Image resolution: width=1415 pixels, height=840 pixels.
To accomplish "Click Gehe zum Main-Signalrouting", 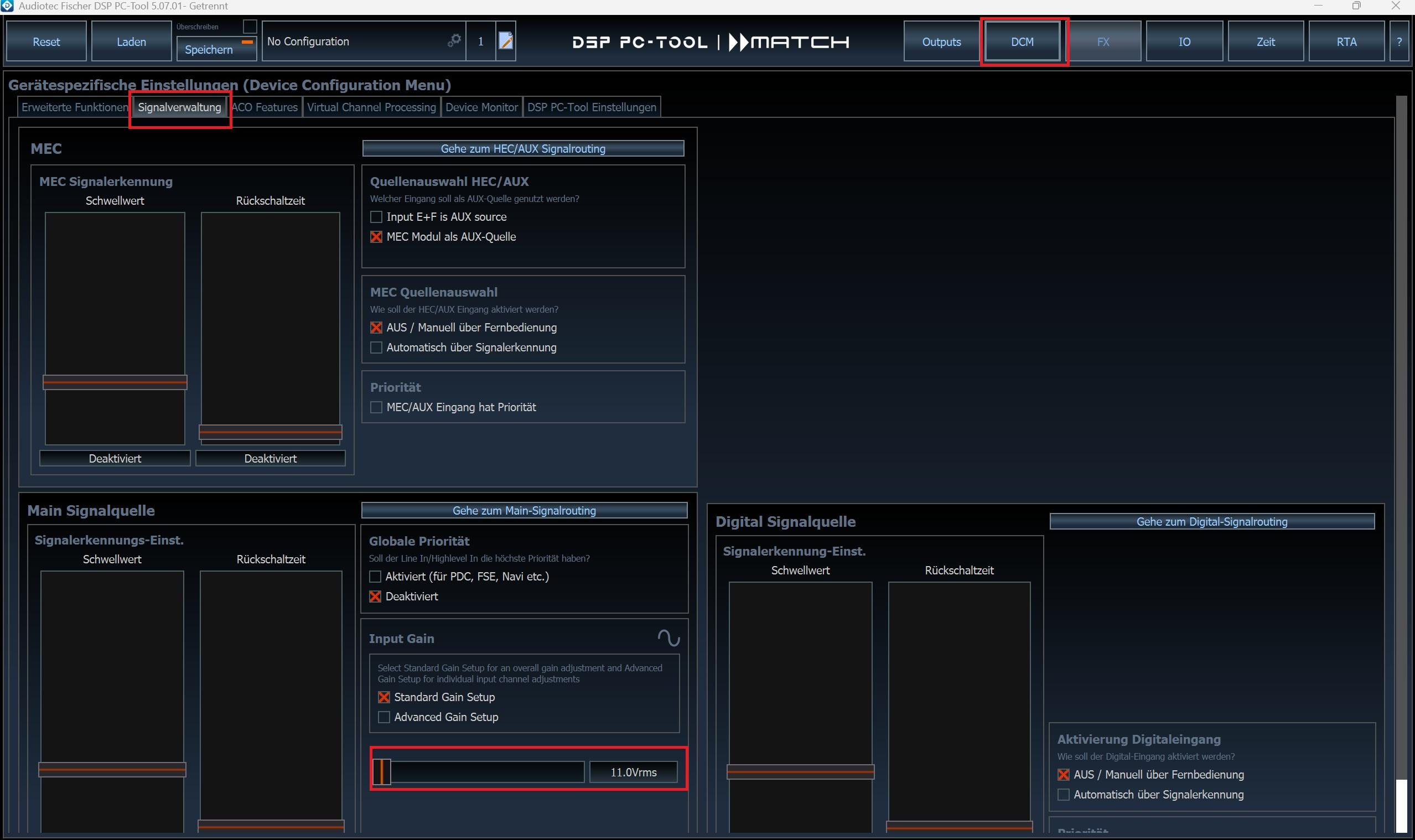I will click(x=524, y=510).
